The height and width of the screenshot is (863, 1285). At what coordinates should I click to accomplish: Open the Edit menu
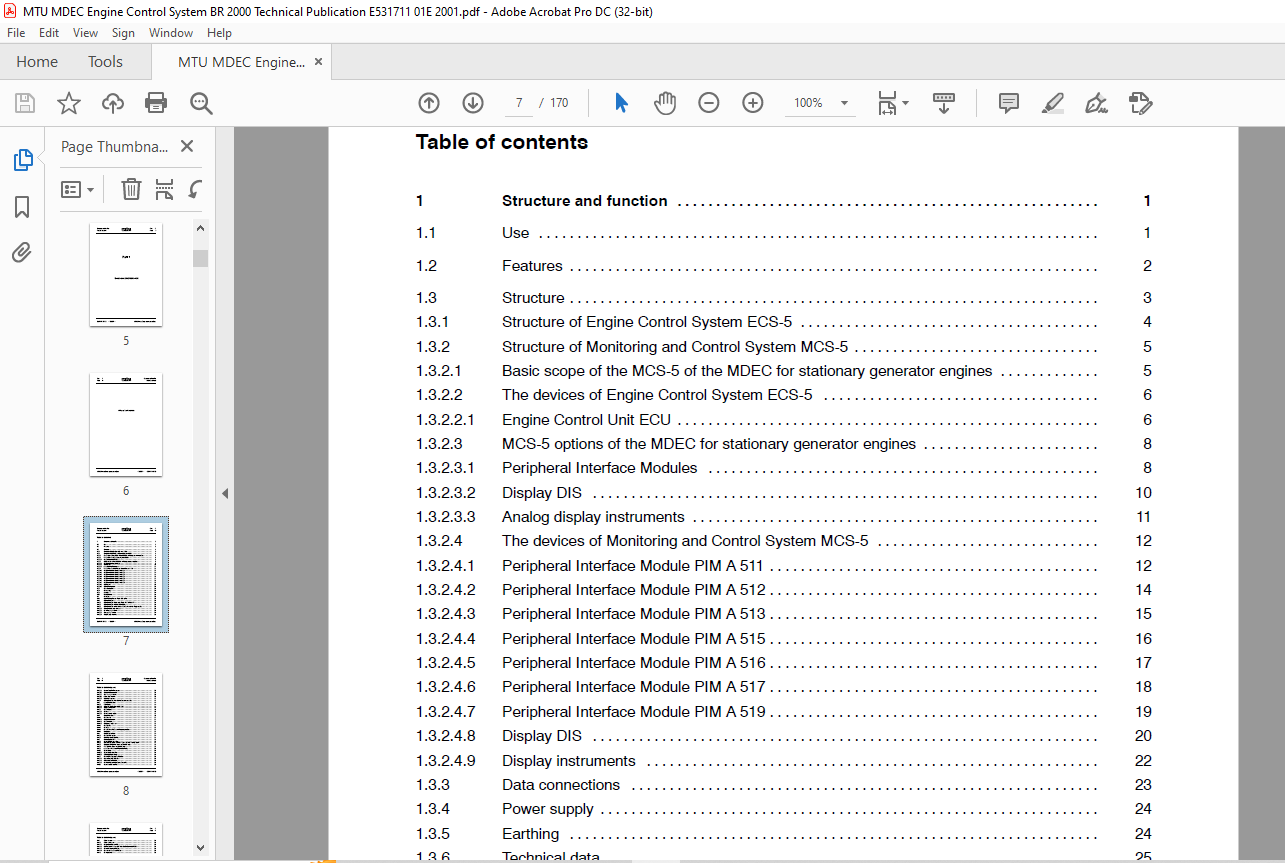pos(49,33)
